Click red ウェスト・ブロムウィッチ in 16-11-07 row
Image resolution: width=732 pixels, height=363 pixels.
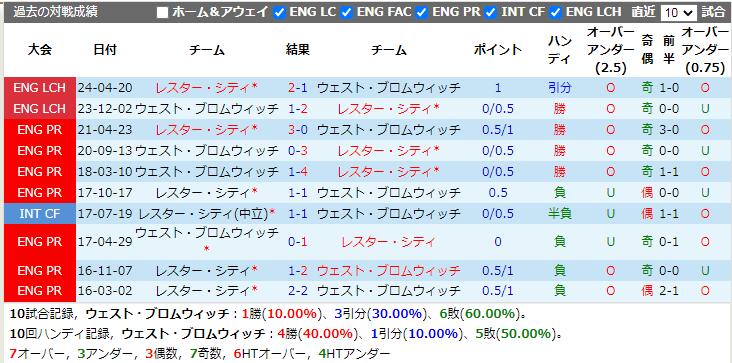click(x=389, y=271)
